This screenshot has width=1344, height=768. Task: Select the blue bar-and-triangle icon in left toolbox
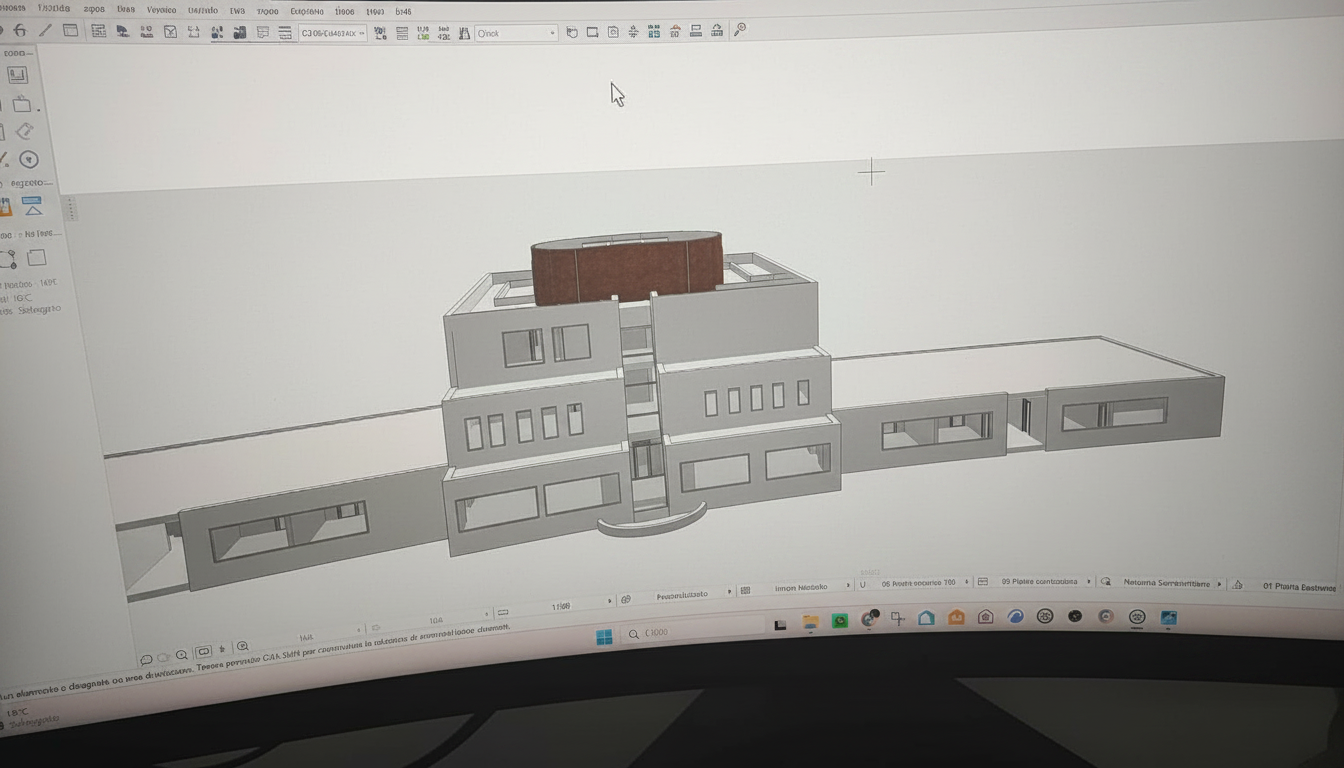[x=33, y=206]
